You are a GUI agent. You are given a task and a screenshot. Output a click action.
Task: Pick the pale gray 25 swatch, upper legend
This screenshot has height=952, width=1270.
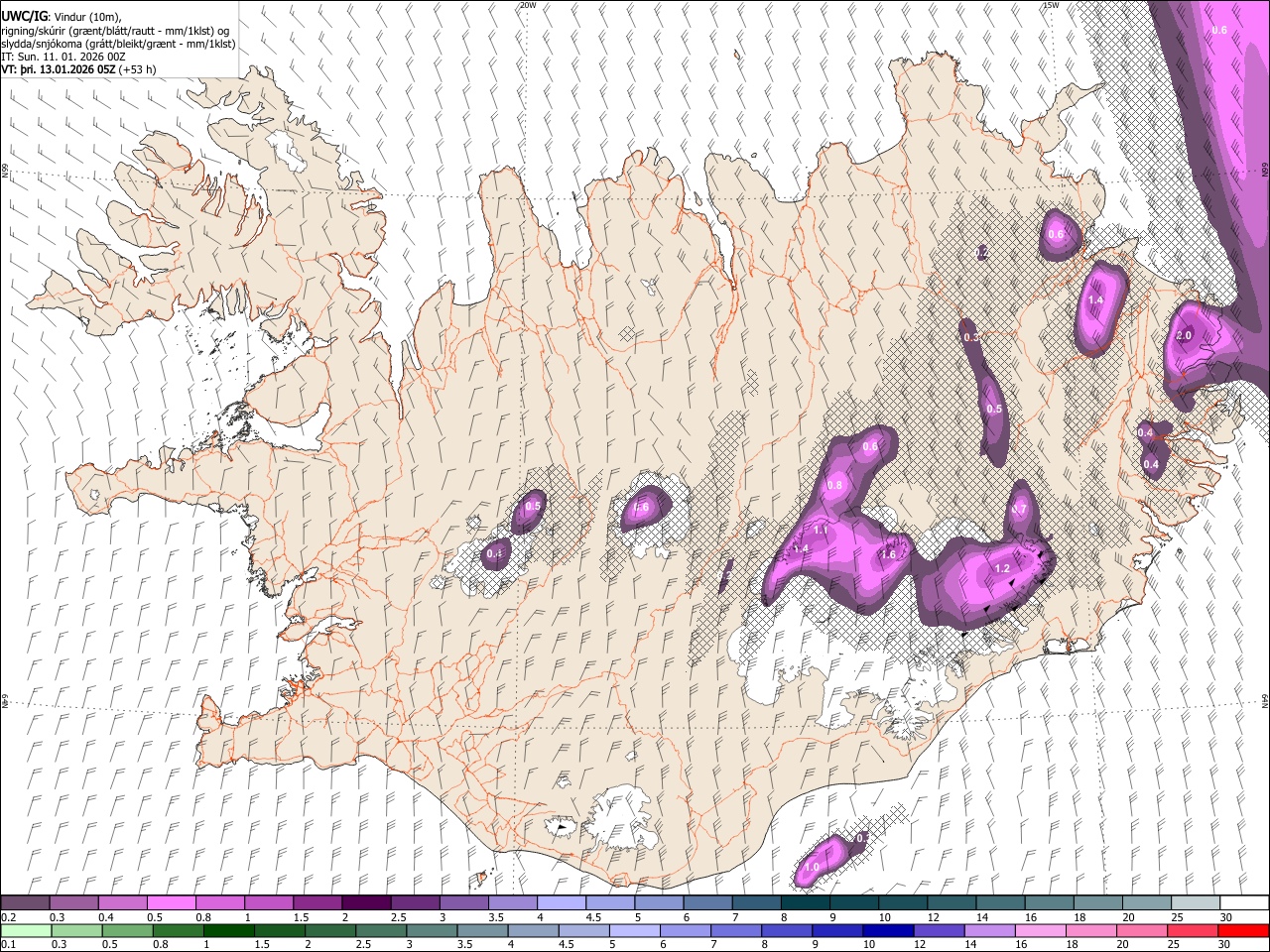pos(1195,903)
